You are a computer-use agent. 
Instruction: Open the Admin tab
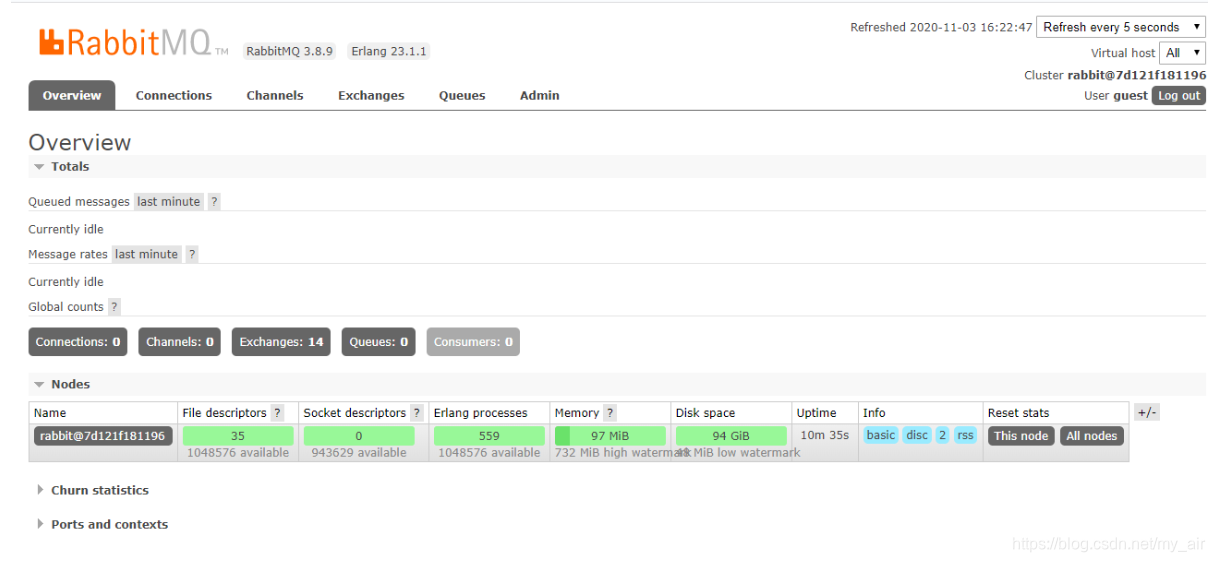540,96
